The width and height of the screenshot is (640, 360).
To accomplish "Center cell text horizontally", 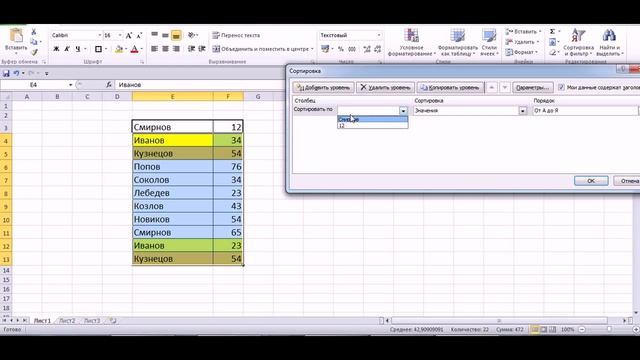I will [165, 49].
